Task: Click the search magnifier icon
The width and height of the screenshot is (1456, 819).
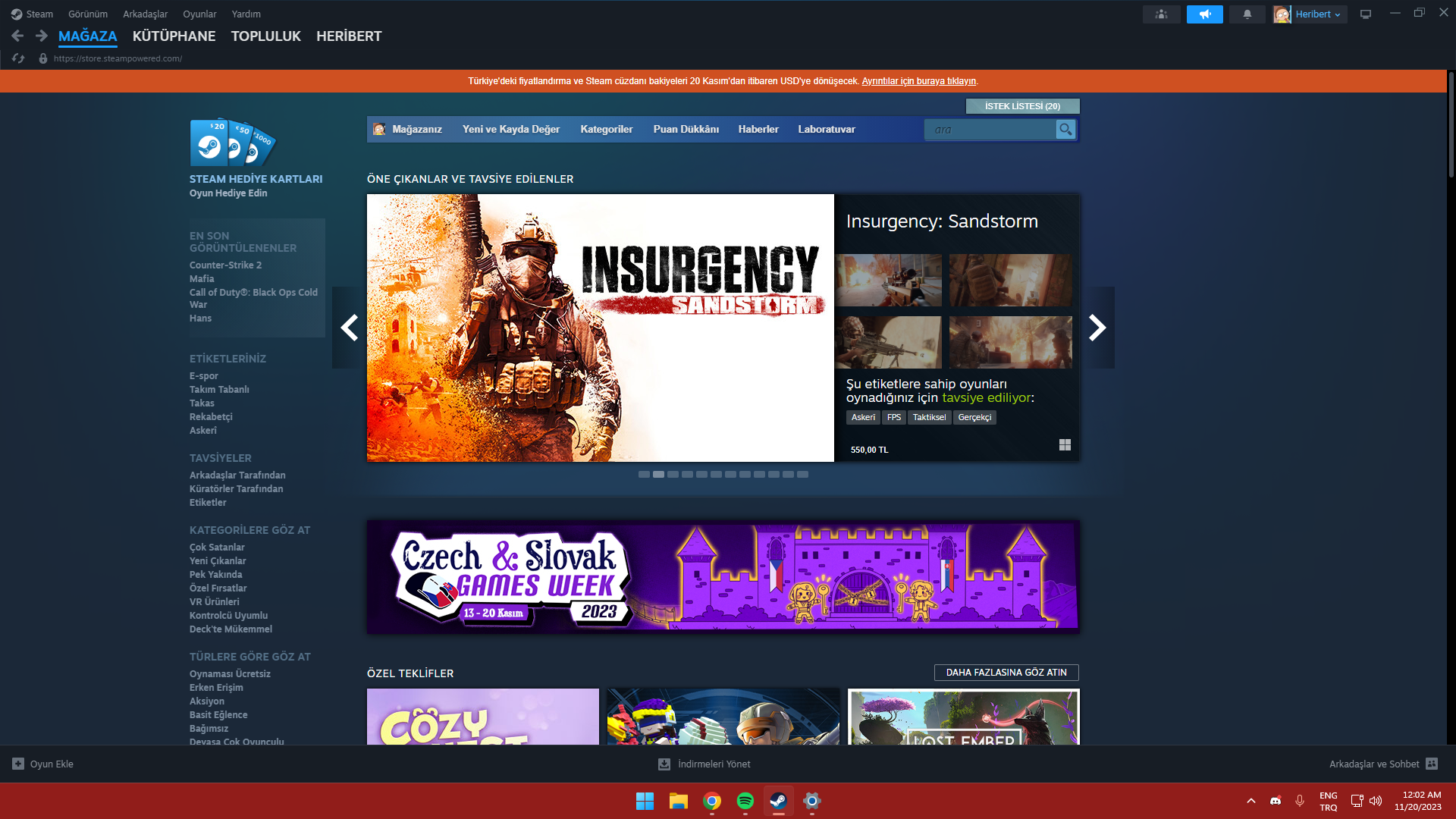Action: [1065, 130]
